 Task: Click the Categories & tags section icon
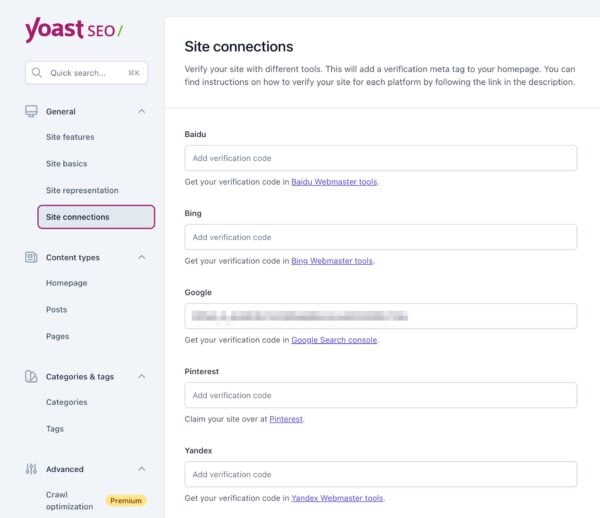pos(31,376)
